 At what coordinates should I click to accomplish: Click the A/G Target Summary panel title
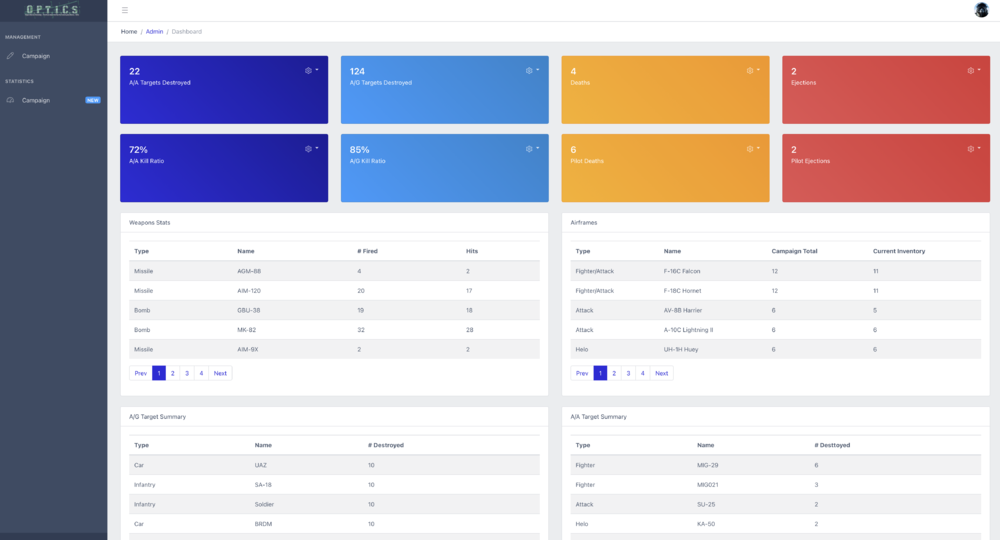pyautogui.click(x=158, y=416)
